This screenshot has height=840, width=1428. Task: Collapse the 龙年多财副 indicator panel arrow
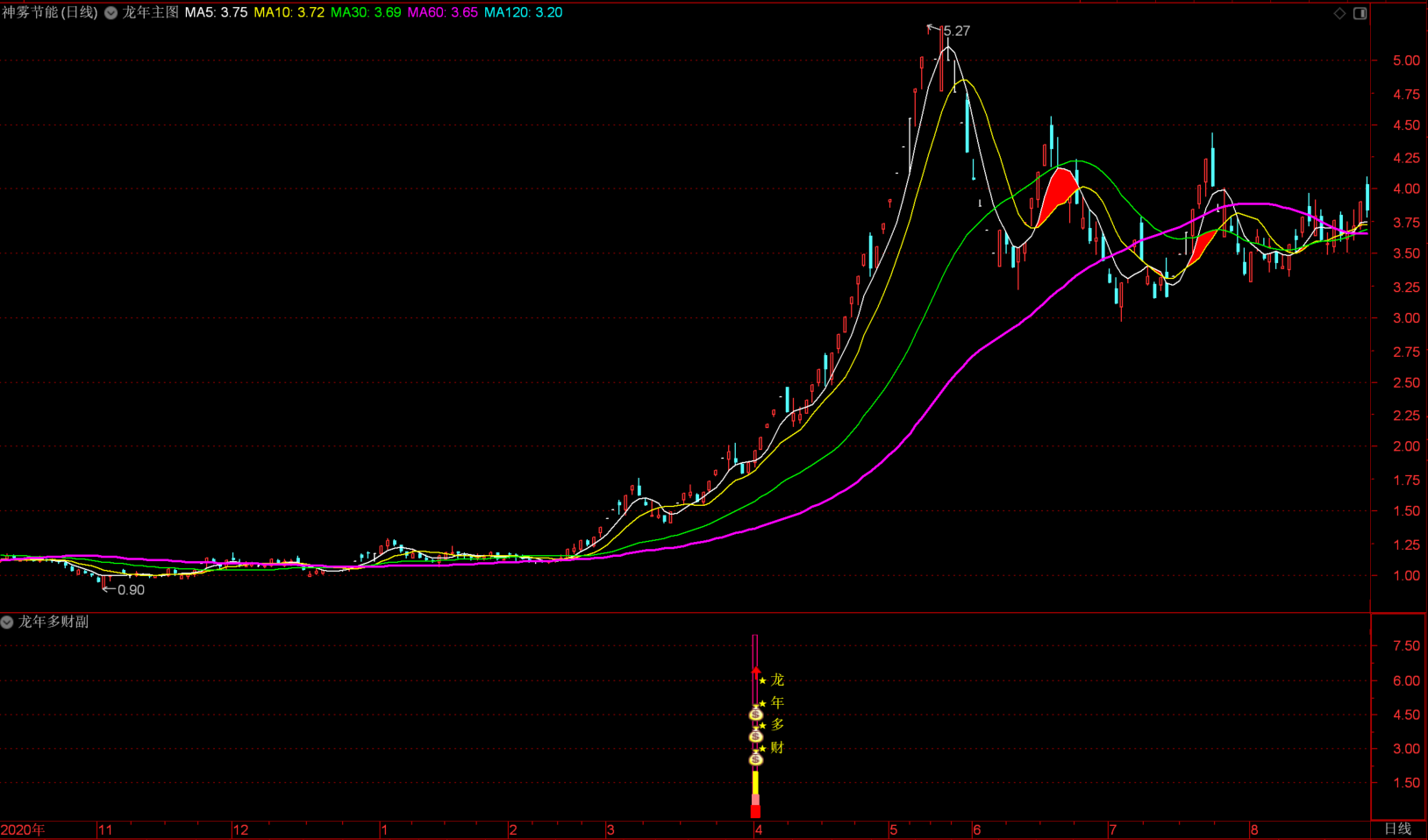click(x=7, y=622)
